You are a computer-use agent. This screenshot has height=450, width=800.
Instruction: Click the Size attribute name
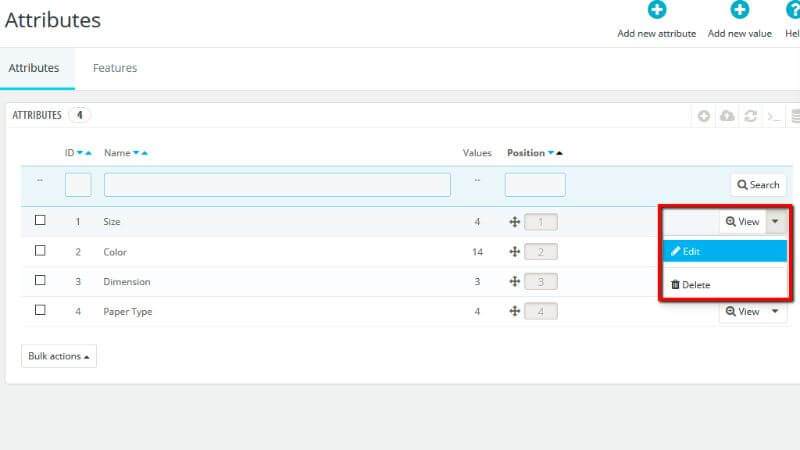point(112,221)
